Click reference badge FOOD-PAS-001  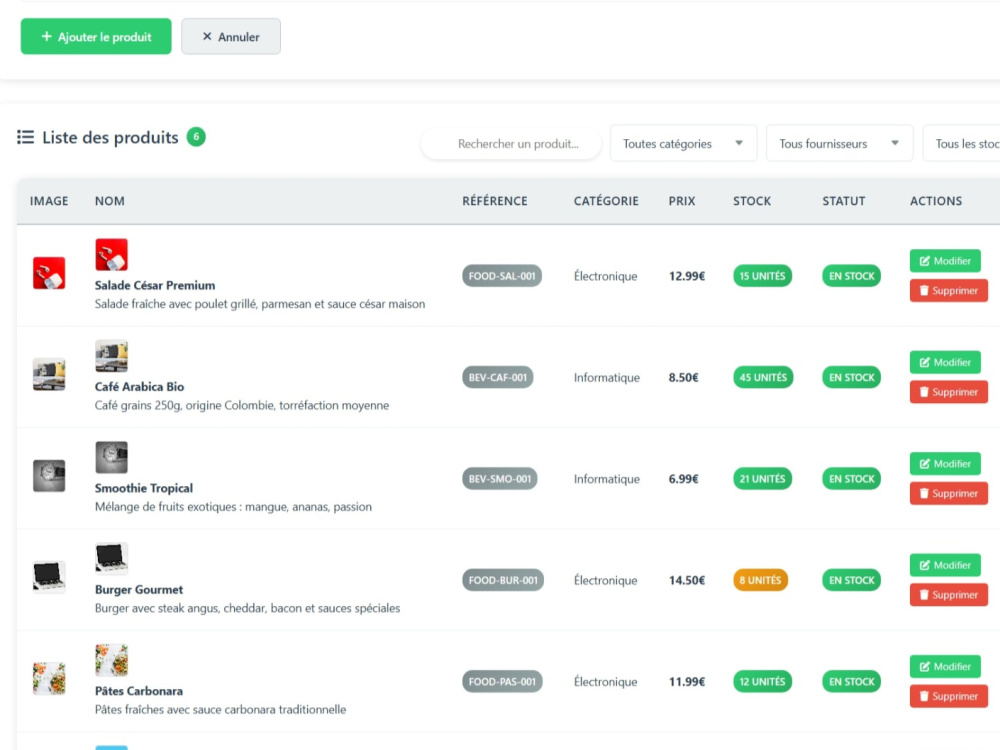(502, 682)
